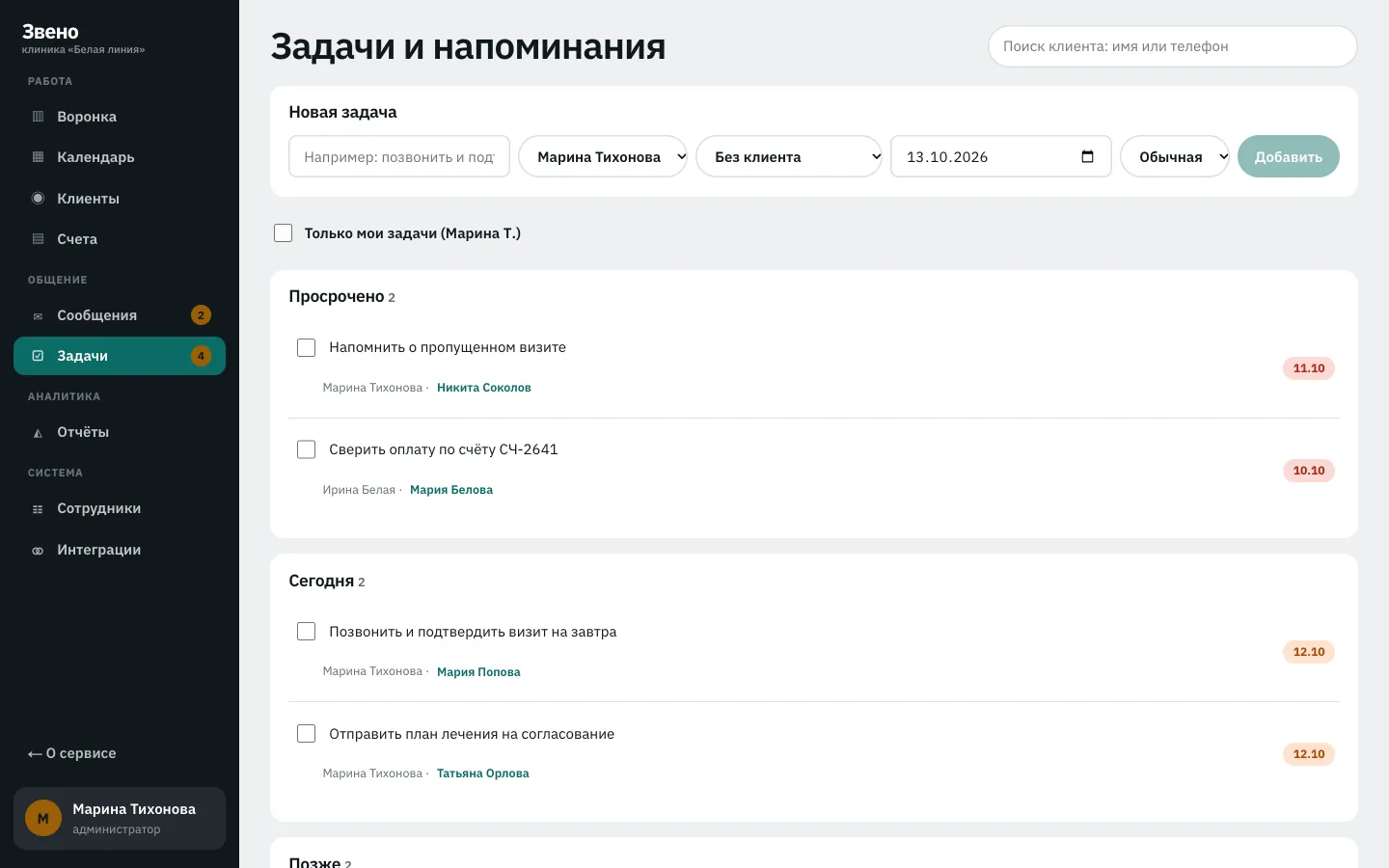The height and width of the screenshot is (868, 1389).
Task: Click the Клиенты sidebar icon
Action: tap(39, 199)
